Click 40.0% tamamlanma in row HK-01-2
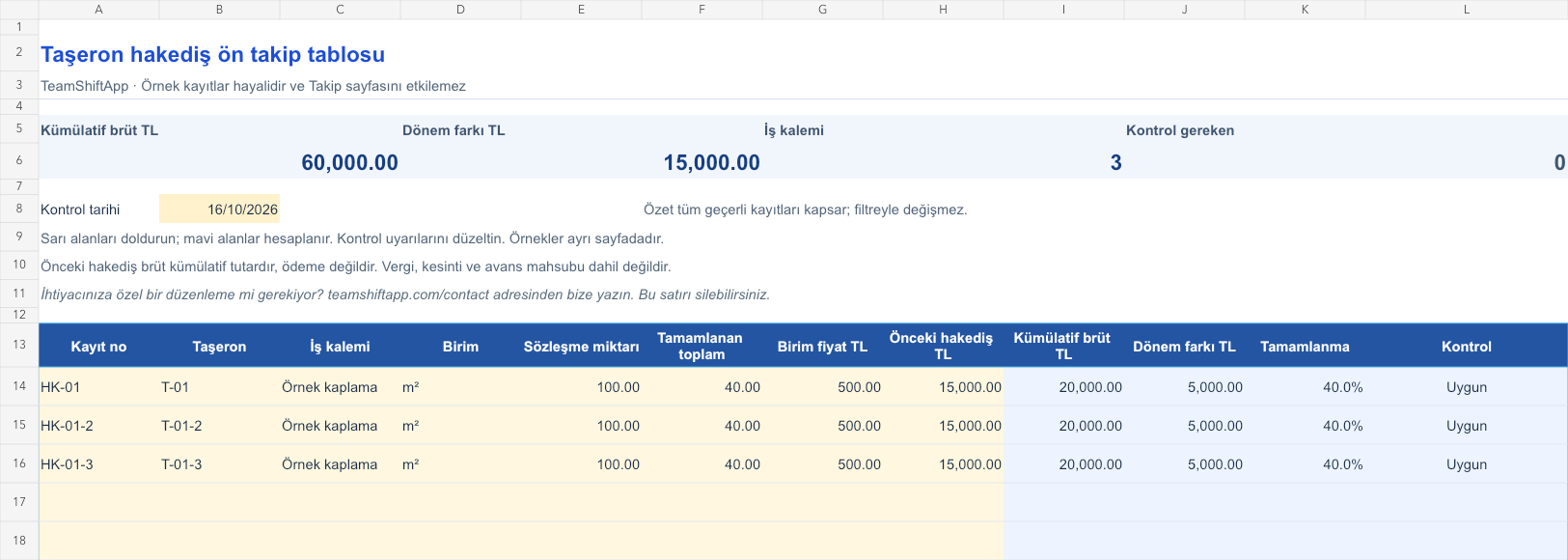 click(x=1305, y=426)
